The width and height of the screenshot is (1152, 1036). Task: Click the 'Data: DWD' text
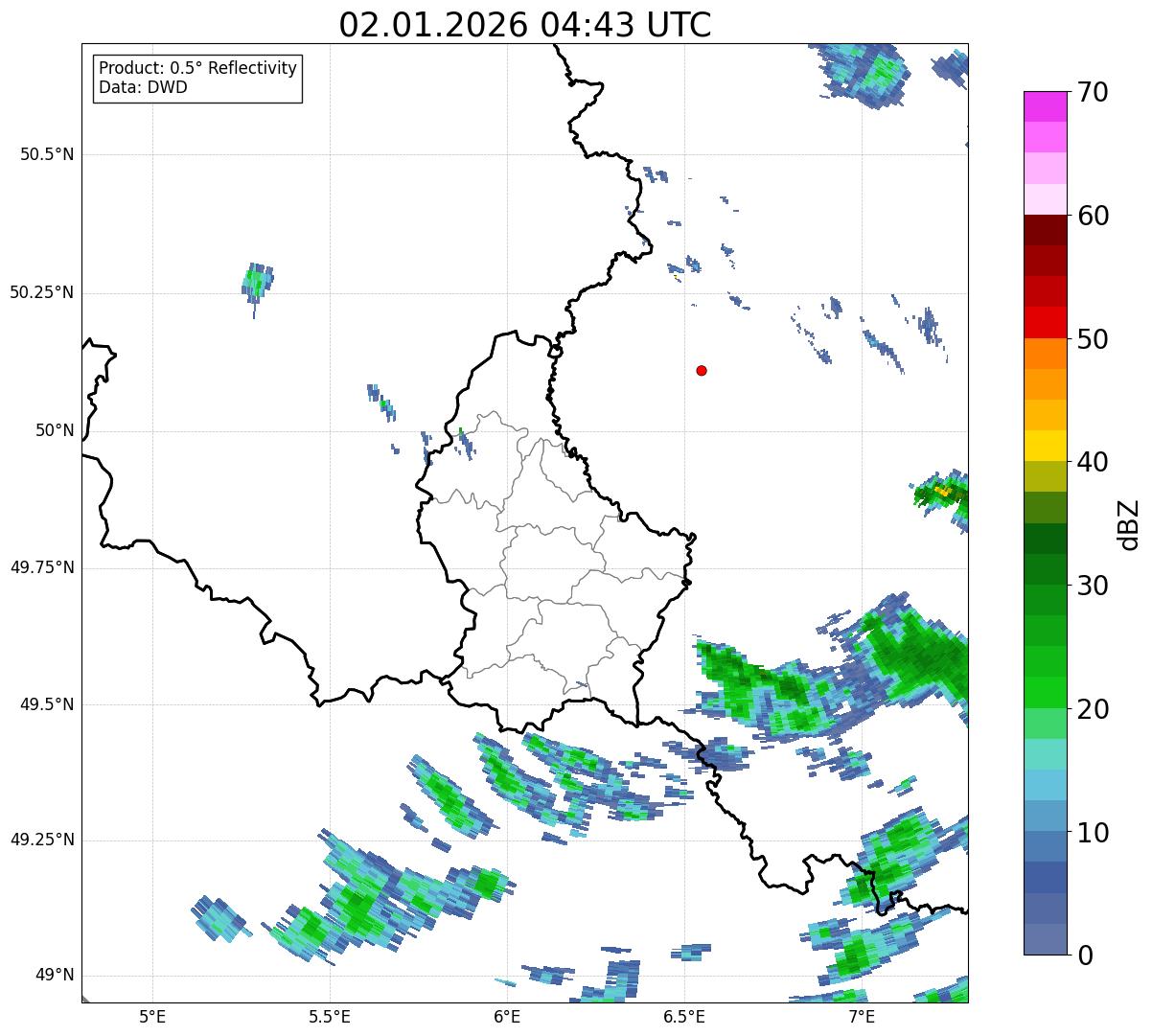pyautogui.click(x=143, y=87)
